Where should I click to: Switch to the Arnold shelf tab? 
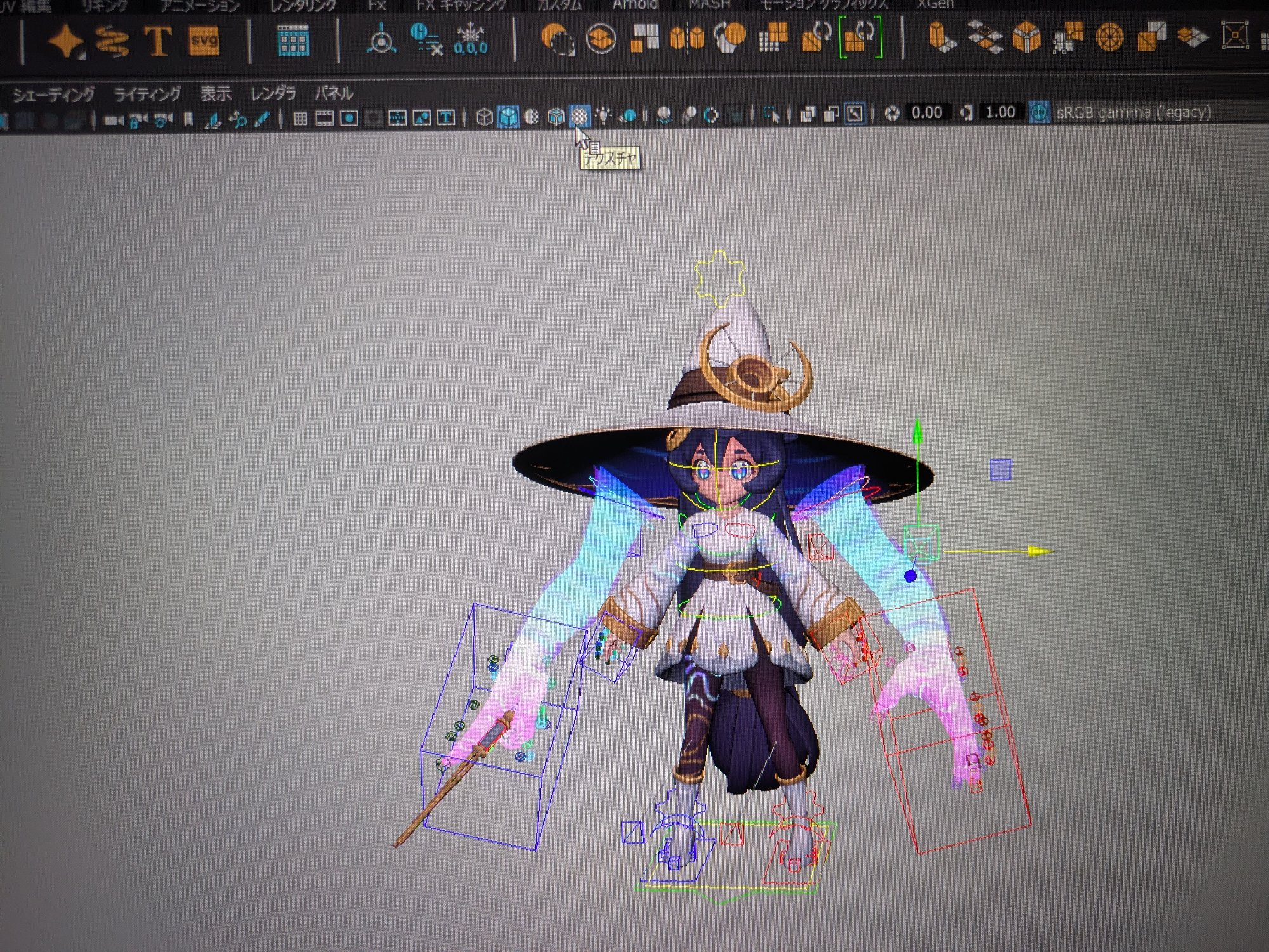tap(634, 5)
